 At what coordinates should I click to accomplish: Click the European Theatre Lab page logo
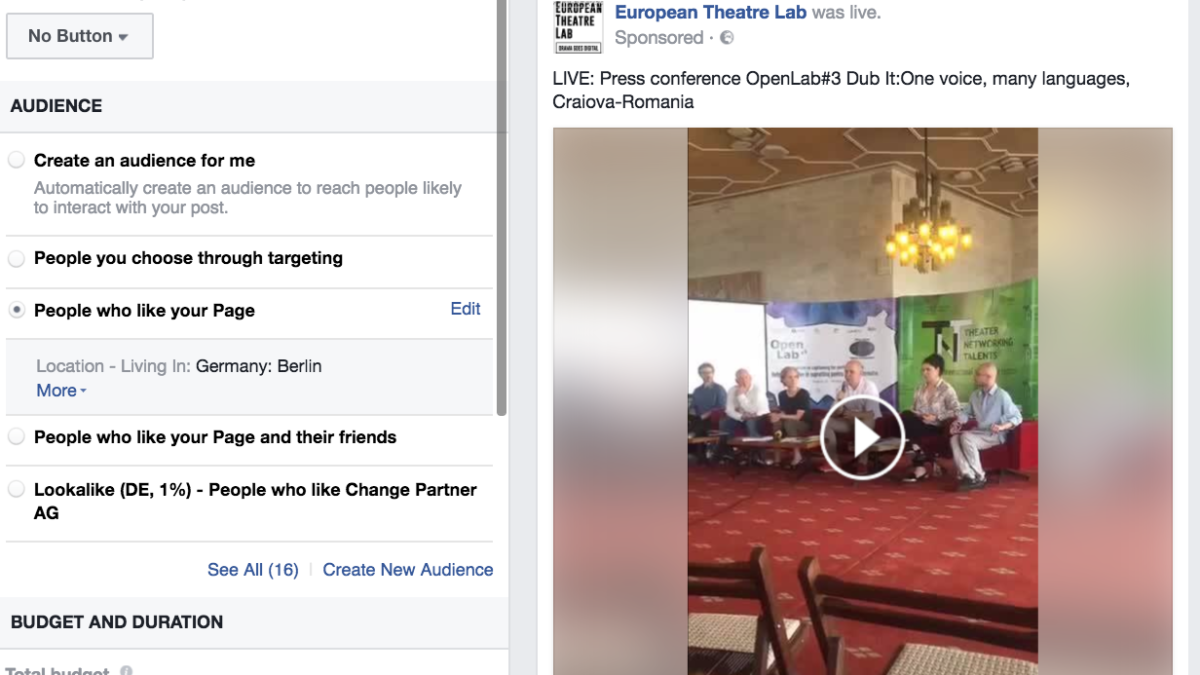[578, 27]
